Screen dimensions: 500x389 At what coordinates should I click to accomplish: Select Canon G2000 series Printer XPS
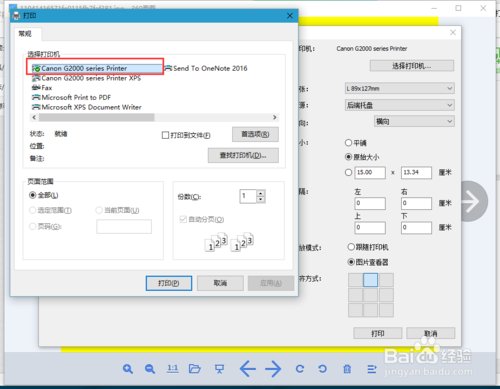(86, 78)
